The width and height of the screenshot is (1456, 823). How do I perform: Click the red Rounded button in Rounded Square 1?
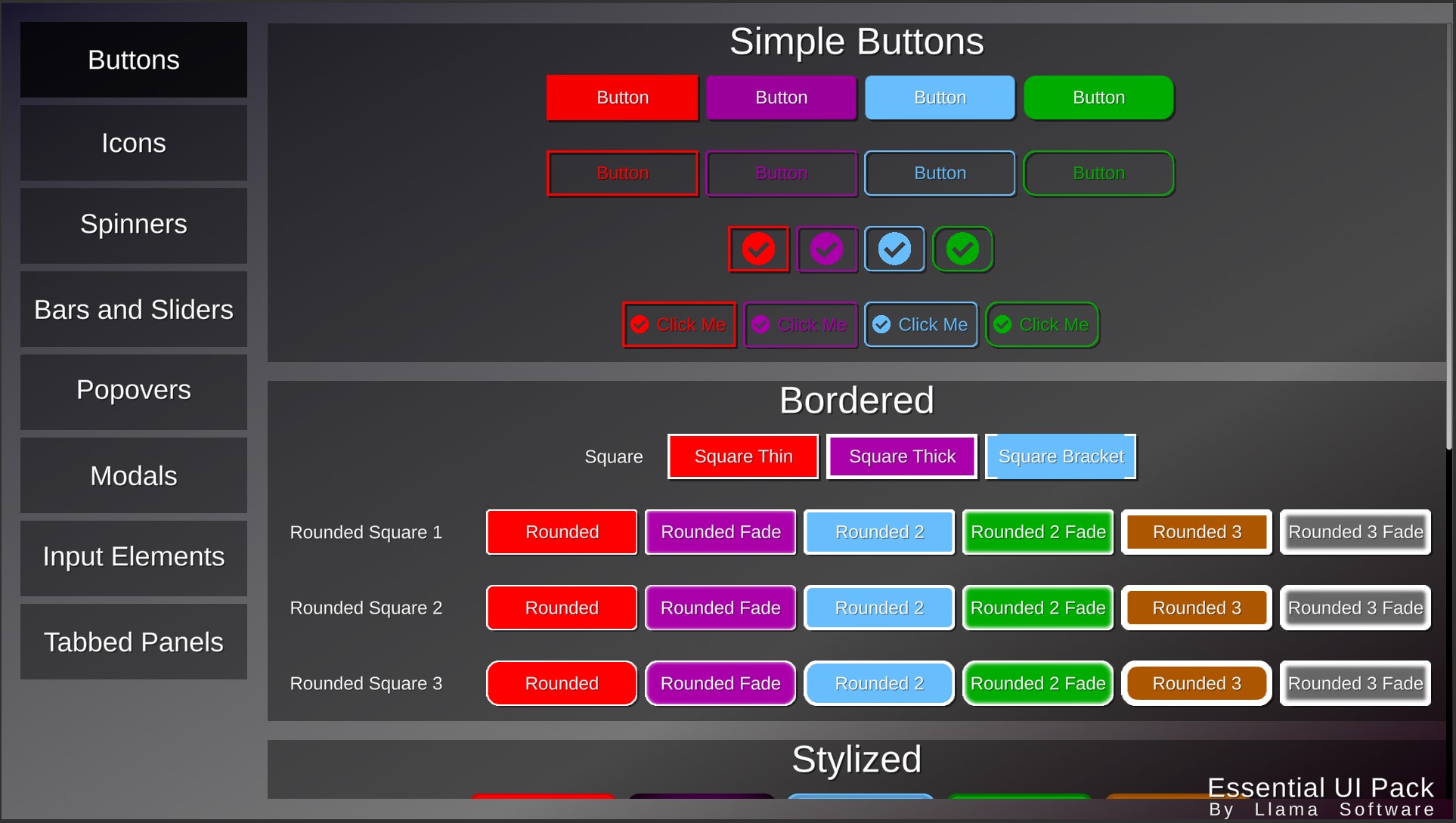[x=561, y=531]
